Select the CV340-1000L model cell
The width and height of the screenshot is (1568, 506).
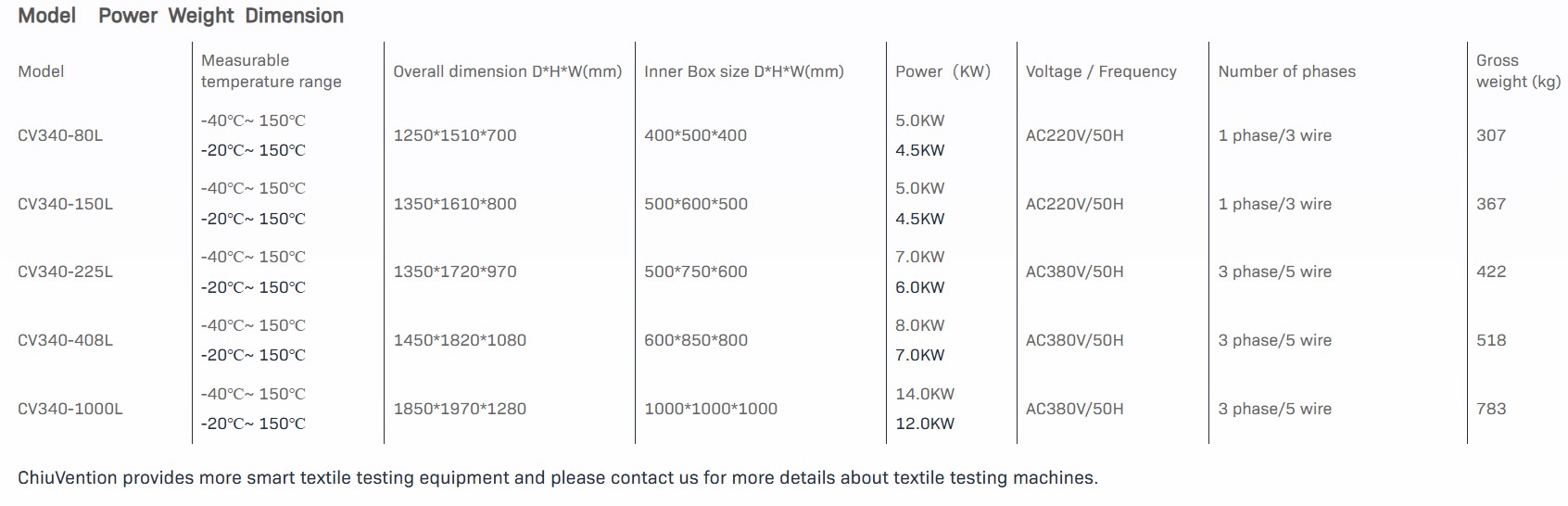(70, 409)
